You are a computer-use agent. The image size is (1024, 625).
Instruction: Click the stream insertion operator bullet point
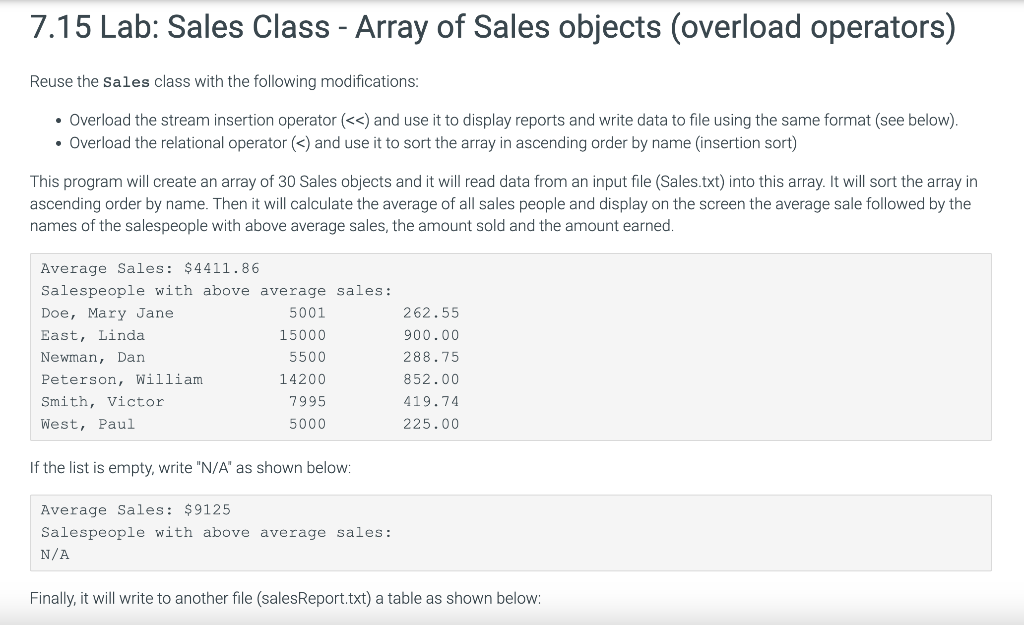(513, 121)
